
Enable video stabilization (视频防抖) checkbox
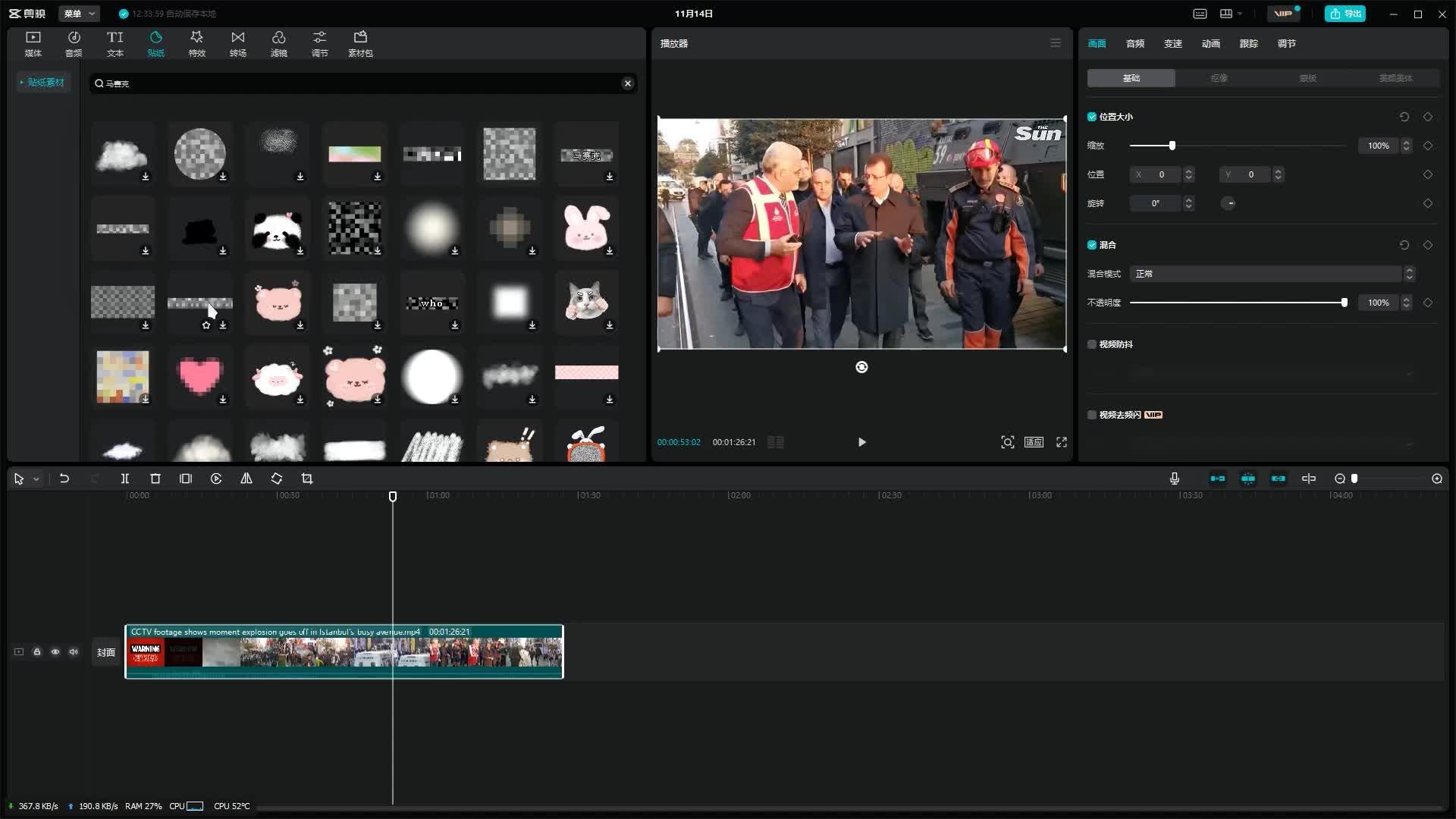coord(1092,344)
